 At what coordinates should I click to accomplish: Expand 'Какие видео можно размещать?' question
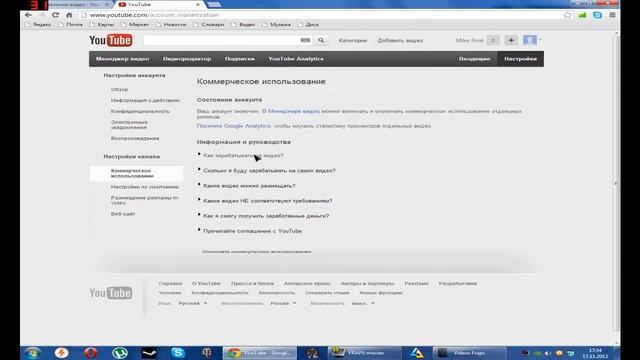tap(249, 186)
